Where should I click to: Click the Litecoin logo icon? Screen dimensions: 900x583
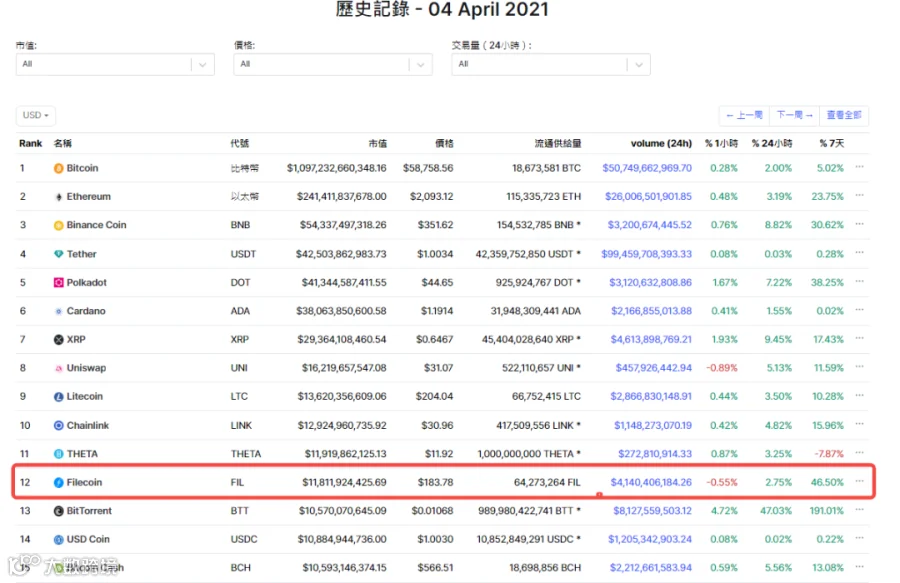(59, 397)
